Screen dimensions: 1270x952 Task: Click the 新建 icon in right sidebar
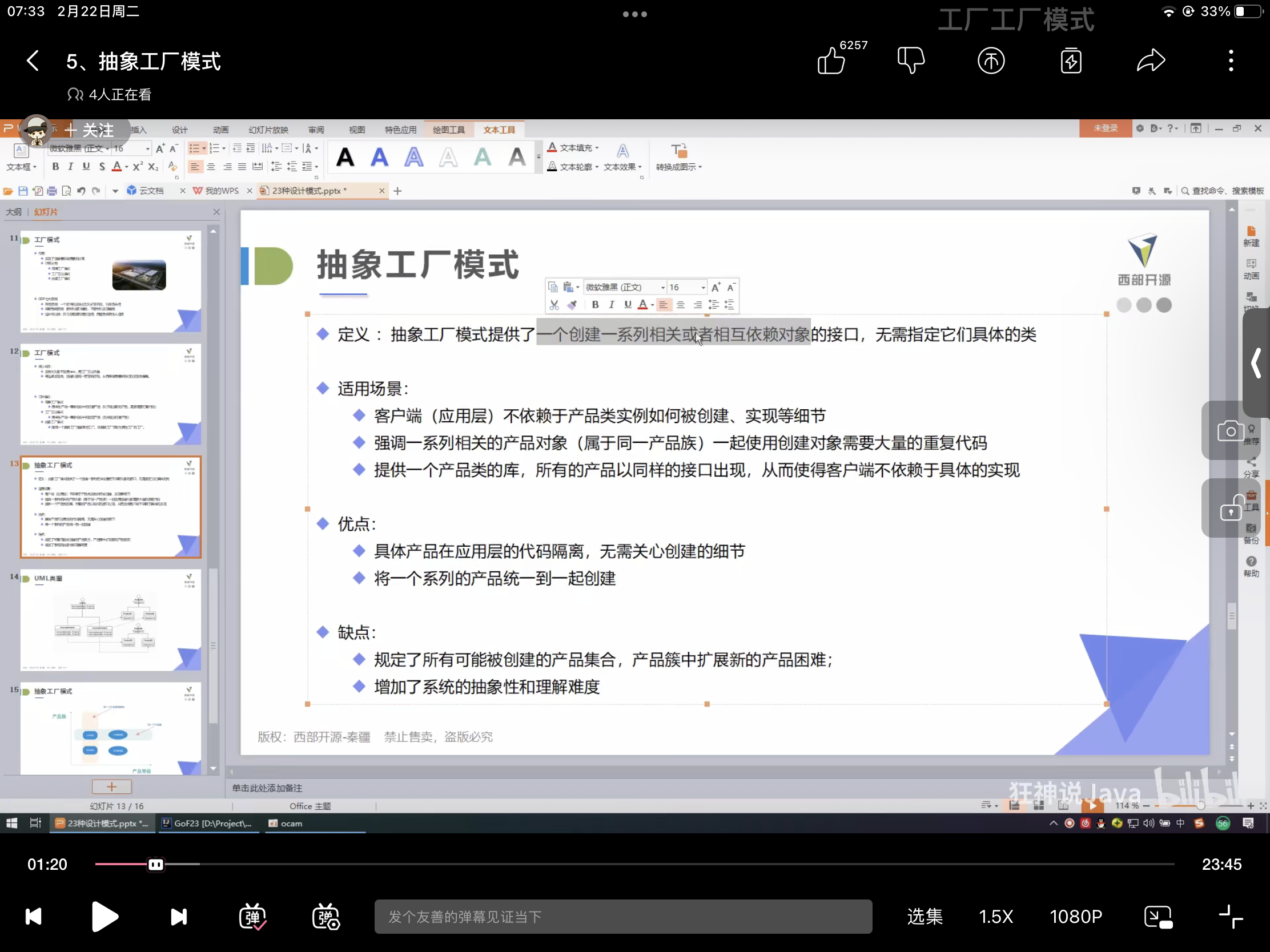(x=1251, y=236)
